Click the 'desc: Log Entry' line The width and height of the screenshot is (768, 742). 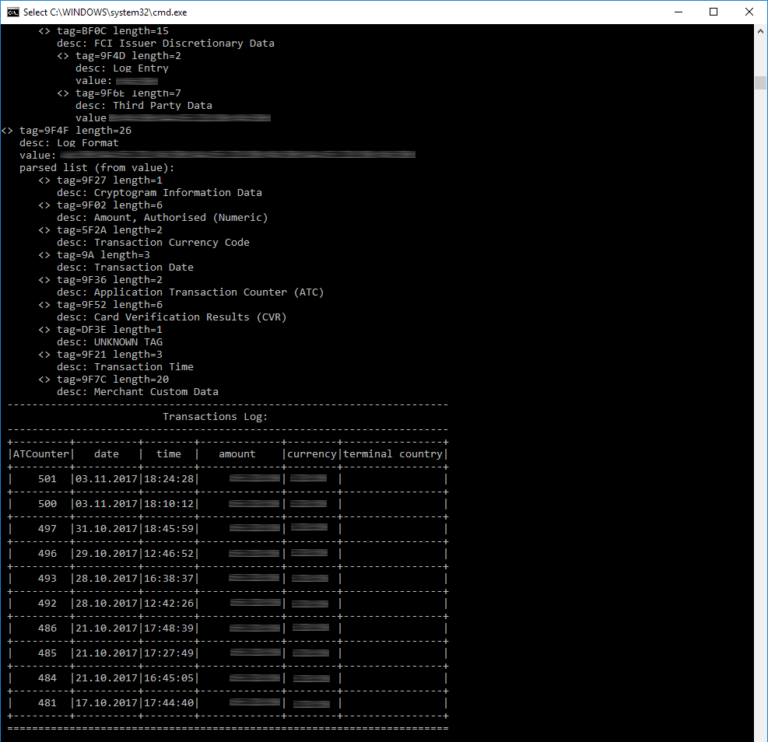click(122, 68)
